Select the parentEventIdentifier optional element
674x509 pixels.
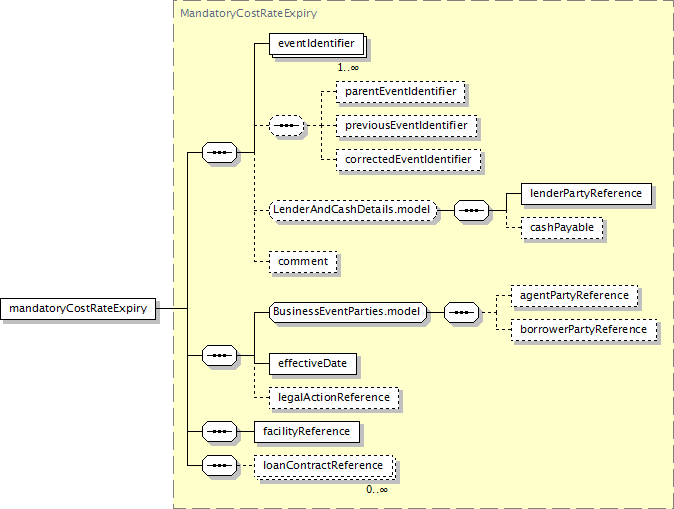(401, 92)
